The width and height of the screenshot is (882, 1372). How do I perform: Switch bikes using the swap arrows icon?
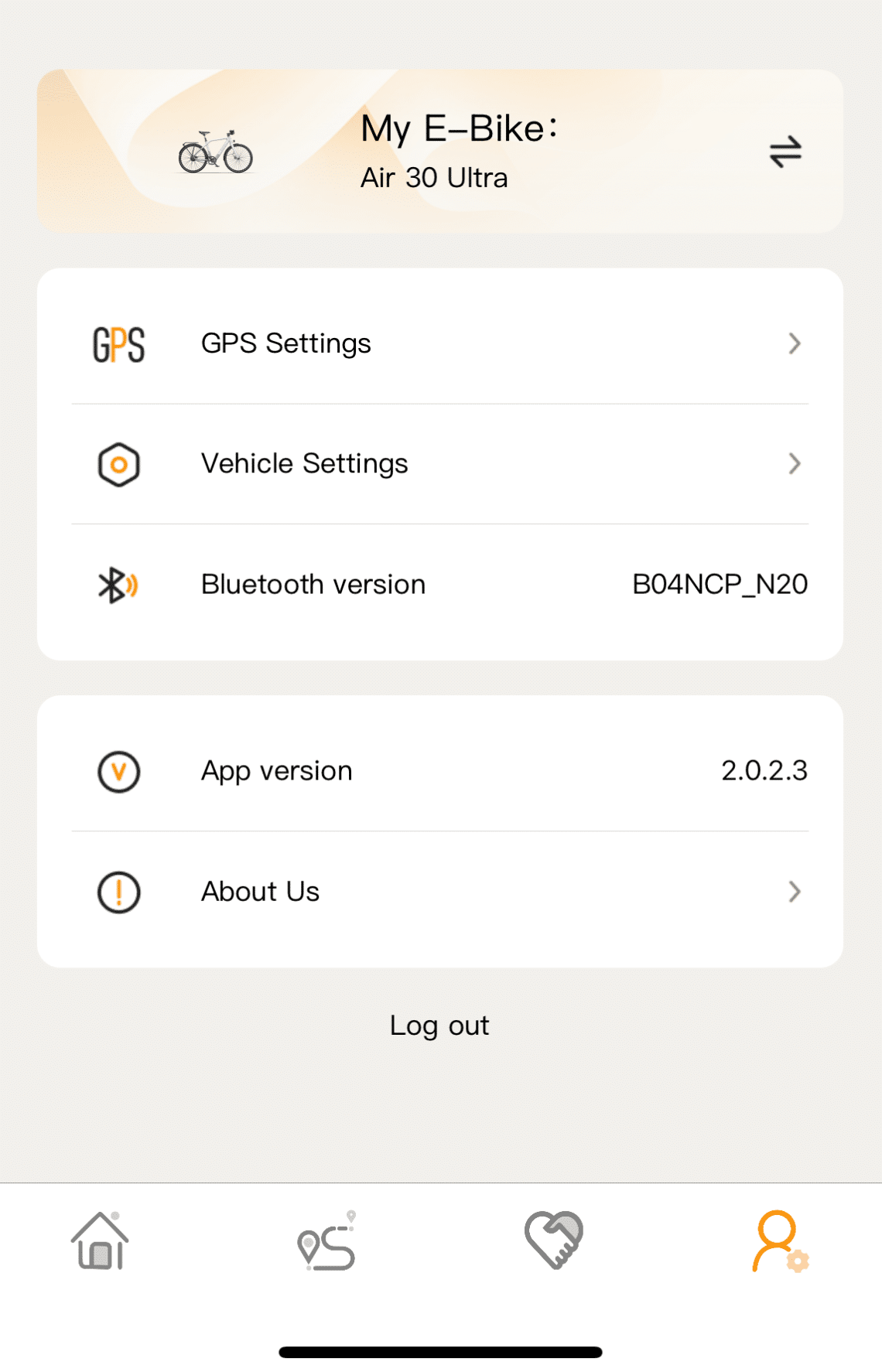coord(785,152)
